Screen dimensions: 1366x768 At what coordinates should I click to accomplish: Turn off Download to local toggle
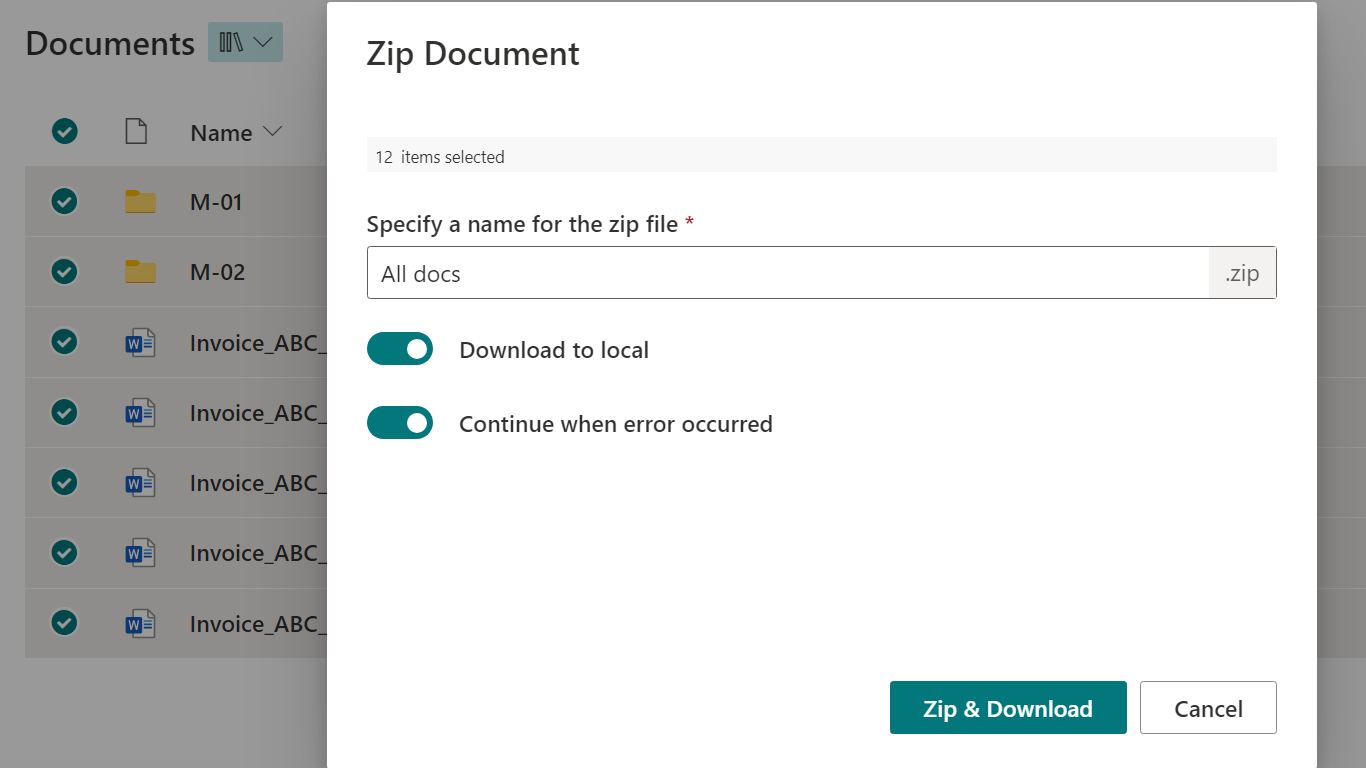[x=400, y=349]
